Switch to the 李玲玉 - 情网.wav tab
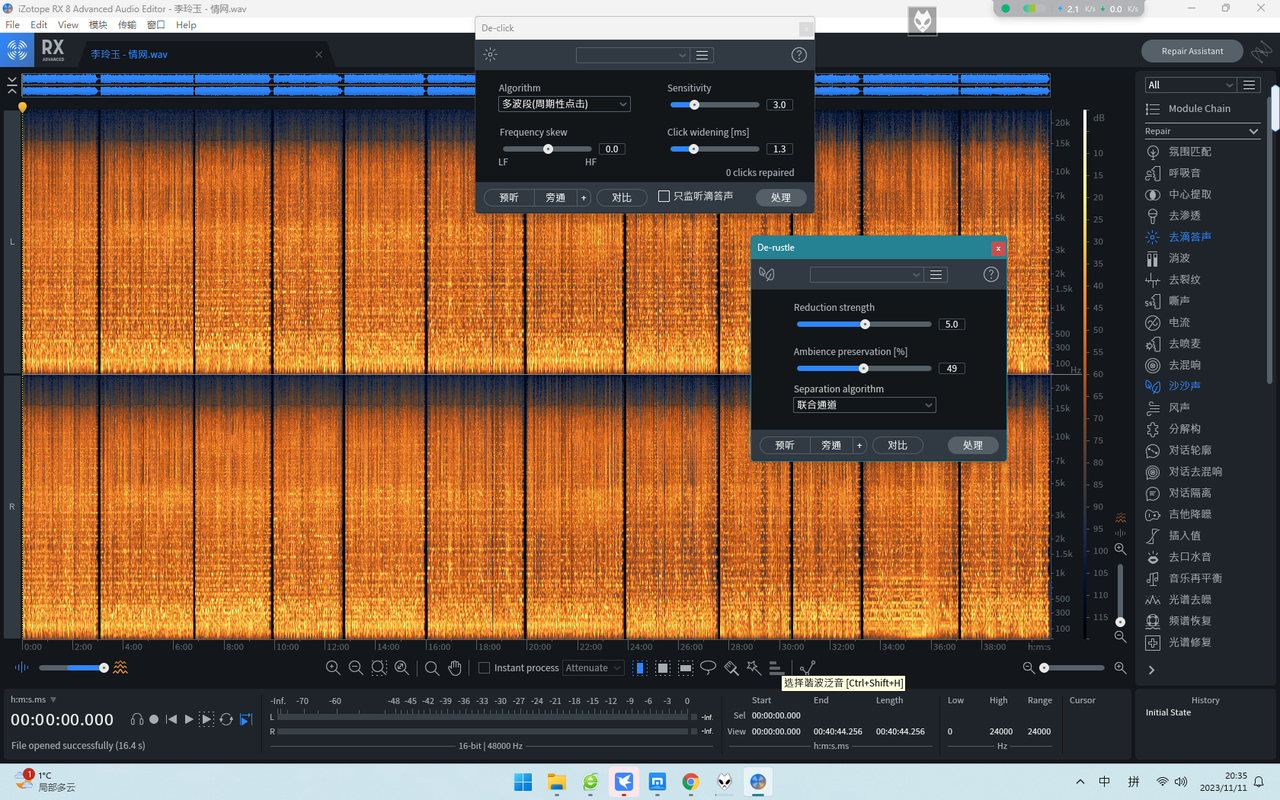Screen dimensions: 1280x800 [129, 54]
